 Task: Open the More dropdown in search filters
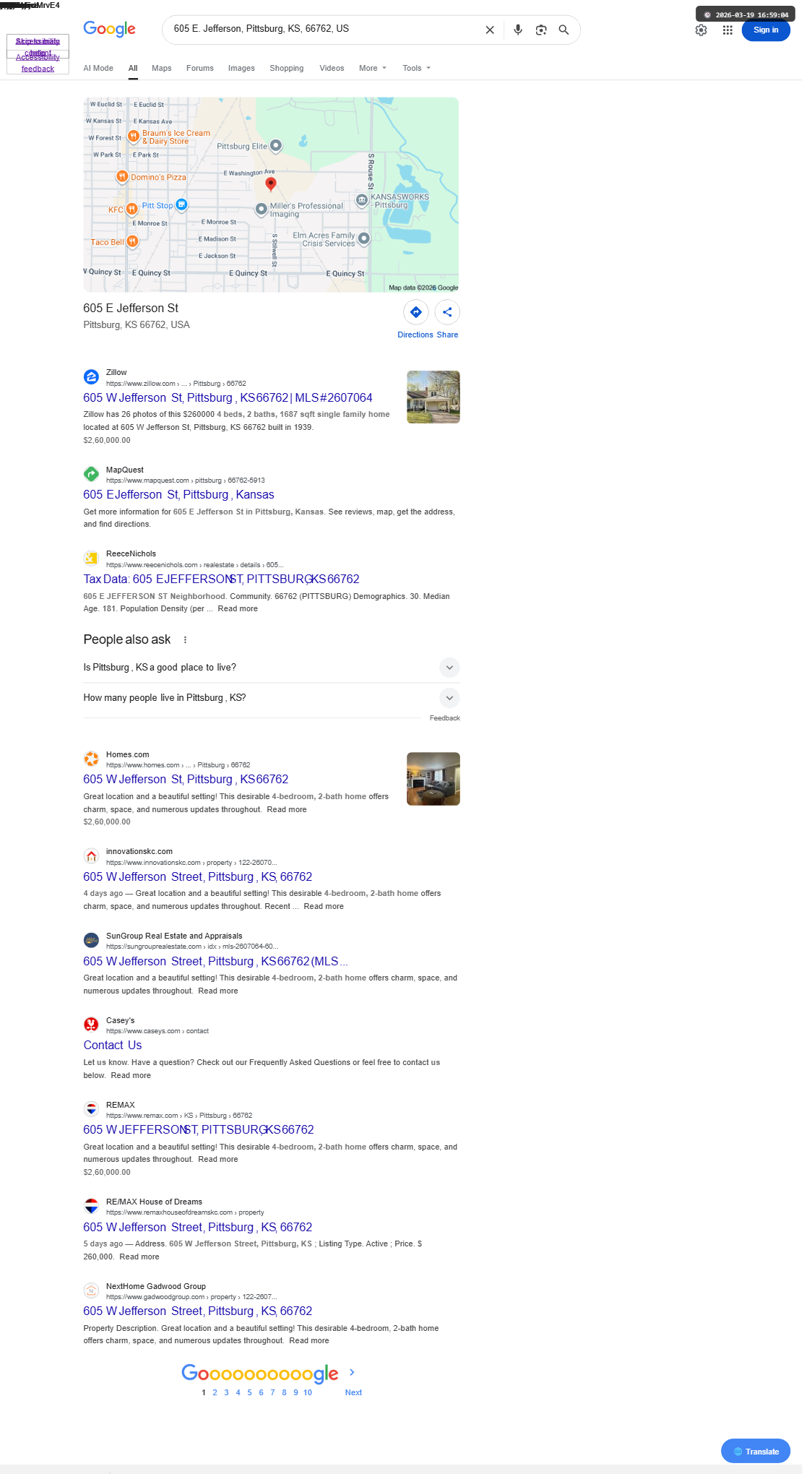point(373,68)
